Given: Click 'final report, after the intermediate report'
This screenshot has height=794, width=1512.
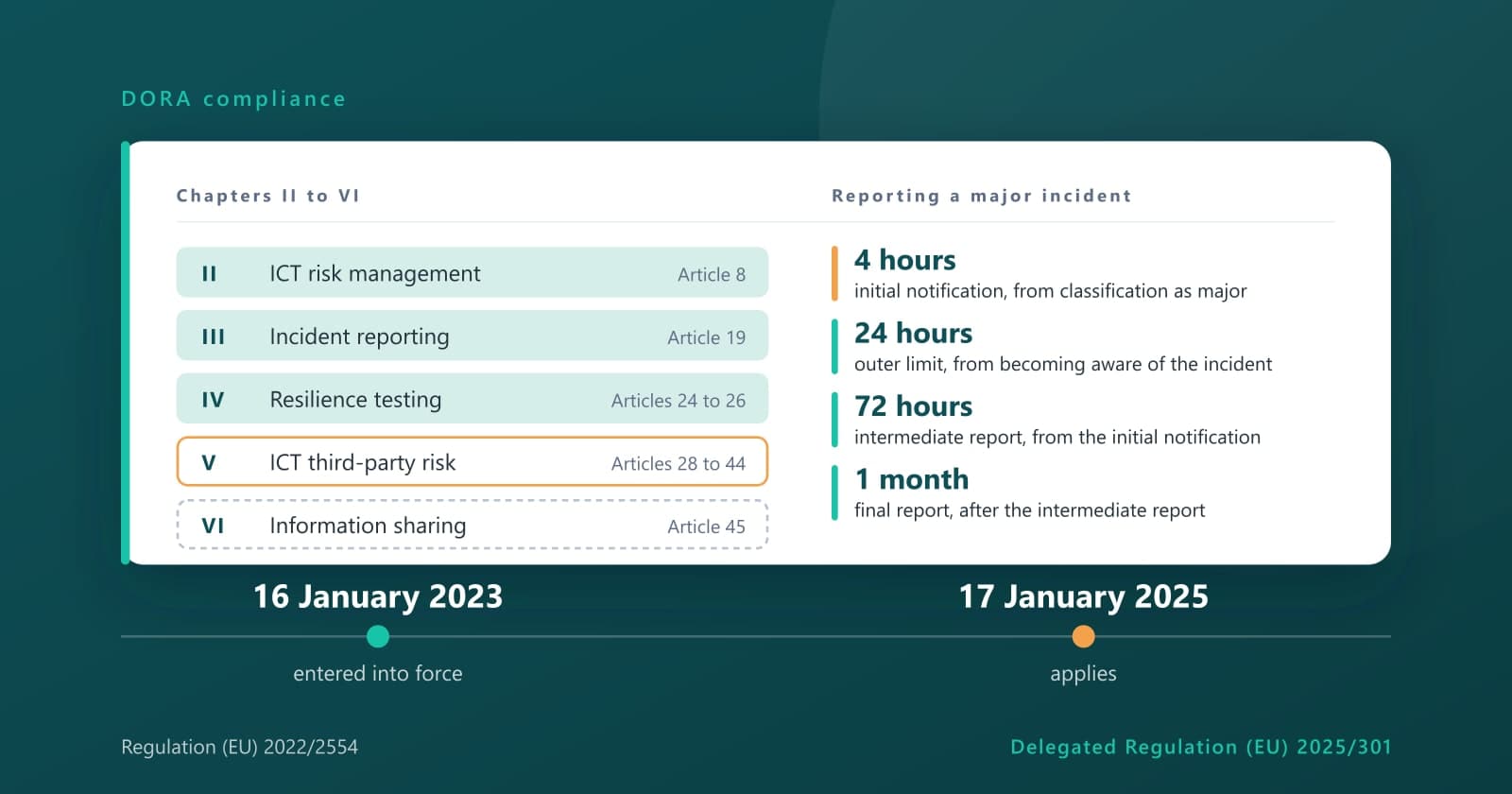Looking at the screenshot, I should pyautogui.click(x=1030, y=510).
